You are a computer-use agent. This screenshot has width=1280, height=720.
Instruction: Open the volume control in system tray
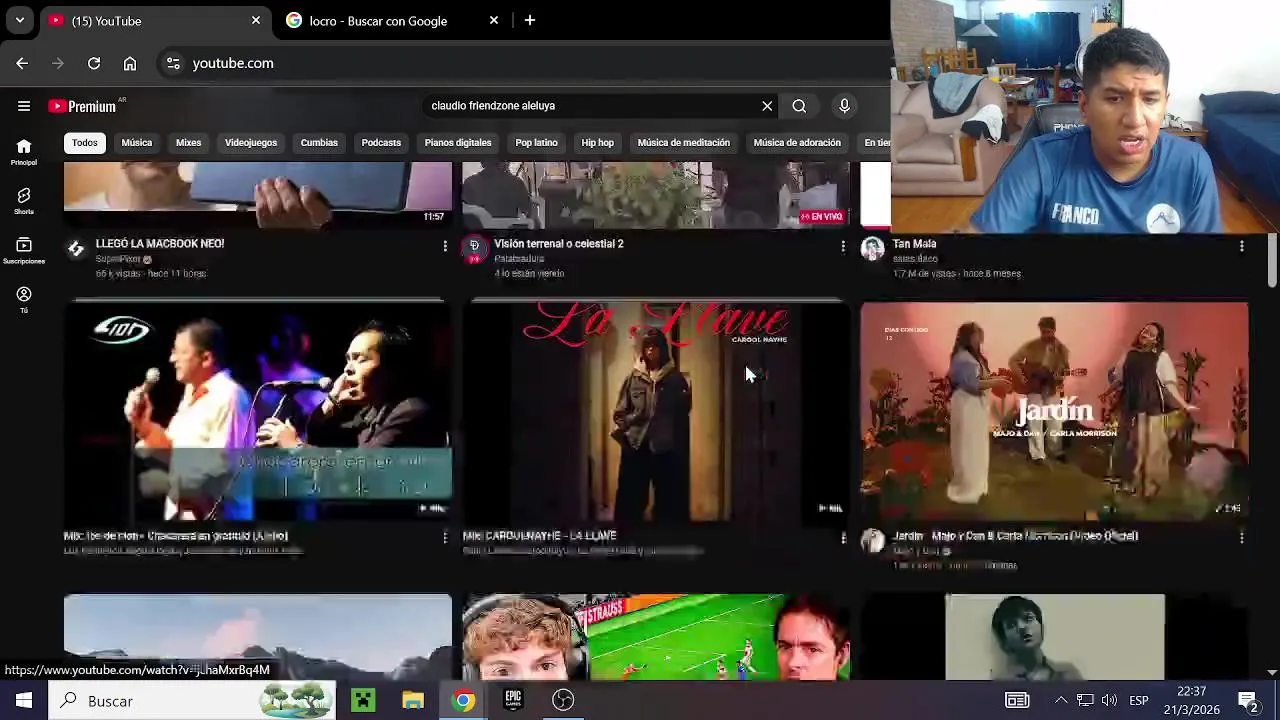(x=1109, y=701)
